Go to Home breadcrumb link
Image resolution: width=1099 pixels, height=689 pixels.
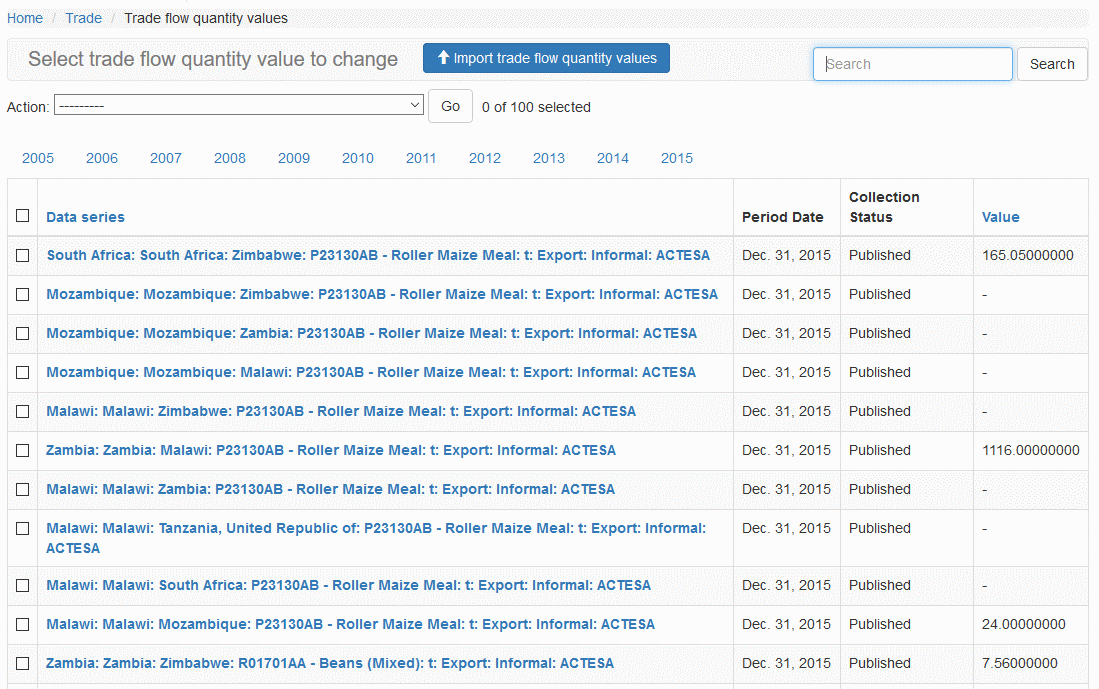click(25, 18)
